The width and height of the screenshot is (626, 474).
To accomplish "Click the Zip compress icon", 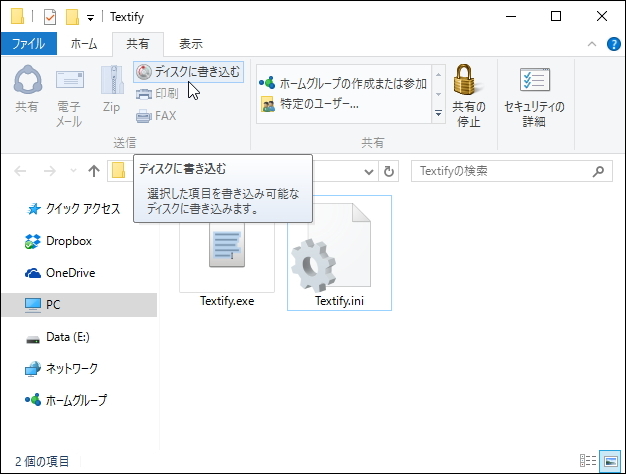I will coord(111,89).
